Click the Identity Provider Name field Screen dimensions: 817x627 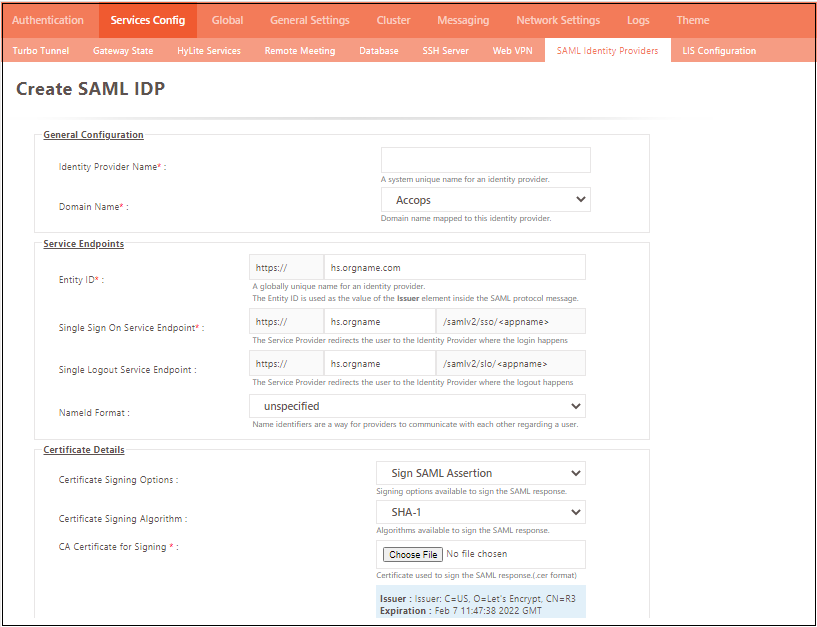pyautogui.click(x=485, y=160)
